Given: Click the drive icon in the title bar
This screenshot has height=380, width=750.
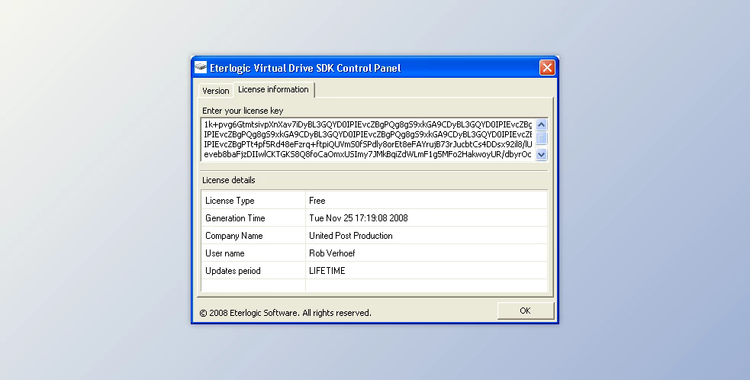Looking at the screenshot, I should pos(201,67).
